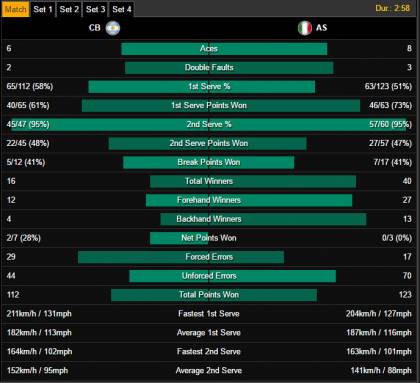Click AS's fastest serve '204km/h / 127mph'

pos(379,314)
